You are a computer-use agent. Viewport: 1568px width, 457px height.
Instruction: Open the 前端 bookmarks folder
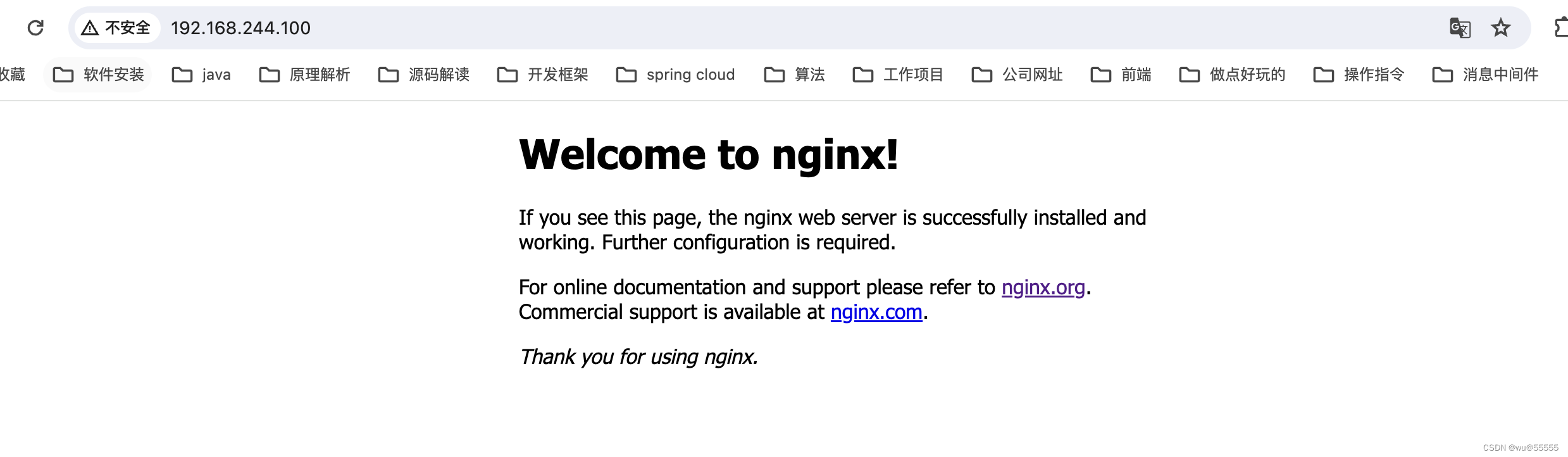(1121, 75)
